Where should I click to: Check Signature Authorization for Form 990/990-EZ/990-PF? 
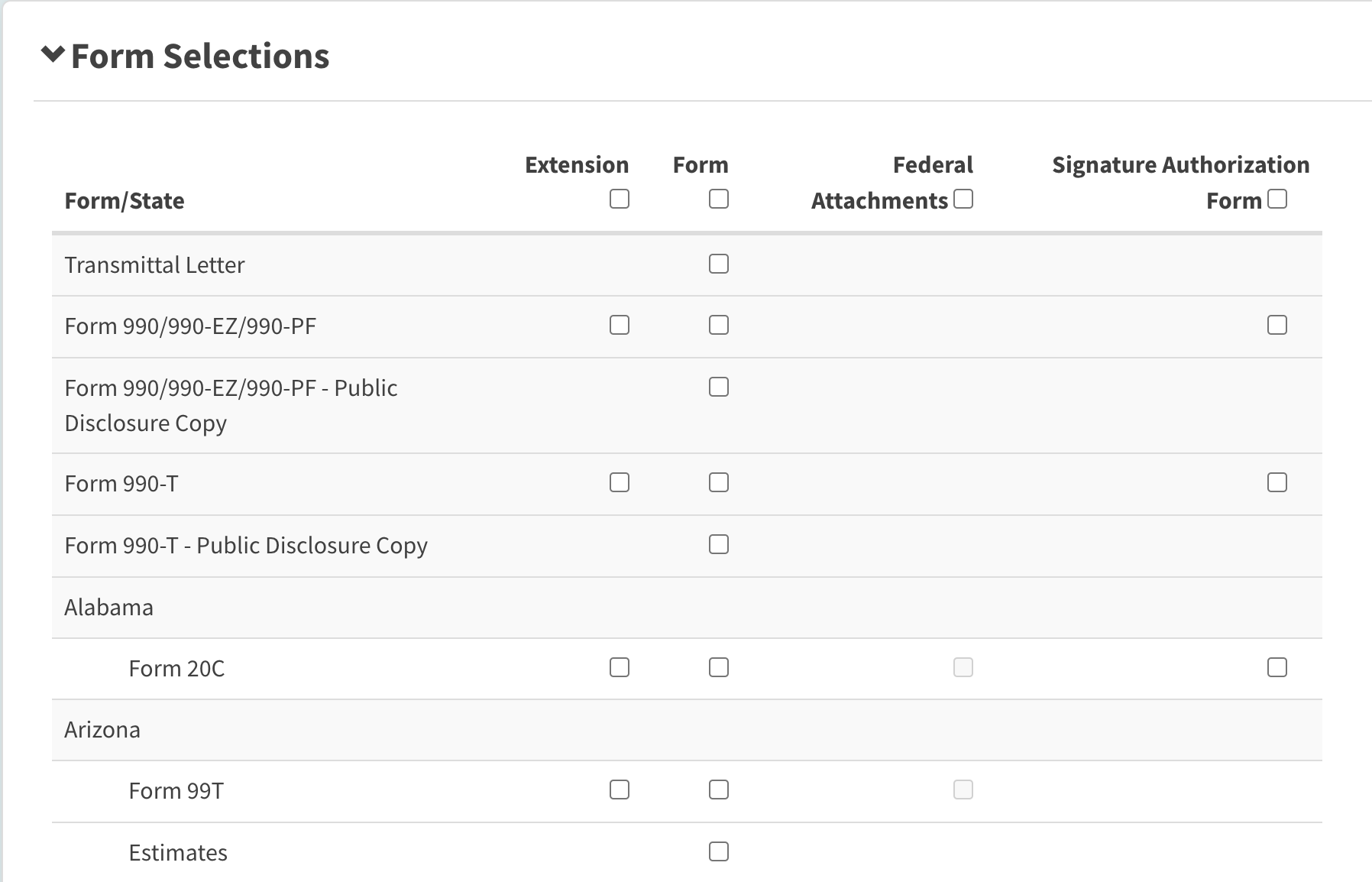point(1277,326)
